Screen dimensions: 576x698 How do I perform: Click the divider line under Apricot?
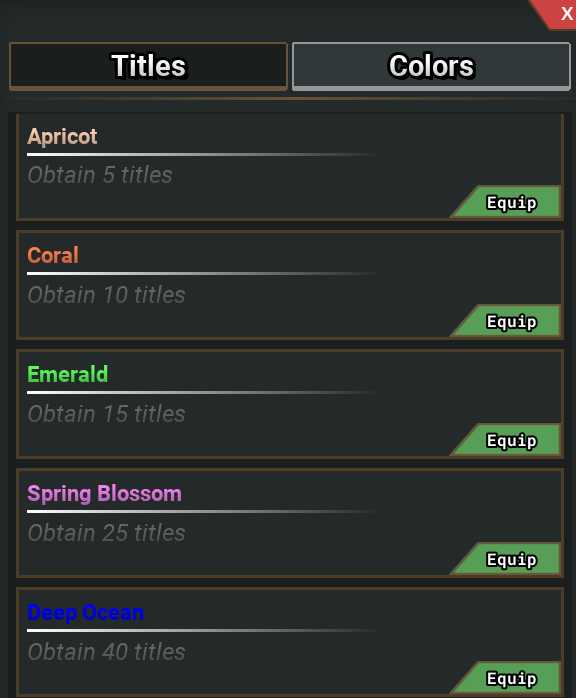[x=201, y=154]
